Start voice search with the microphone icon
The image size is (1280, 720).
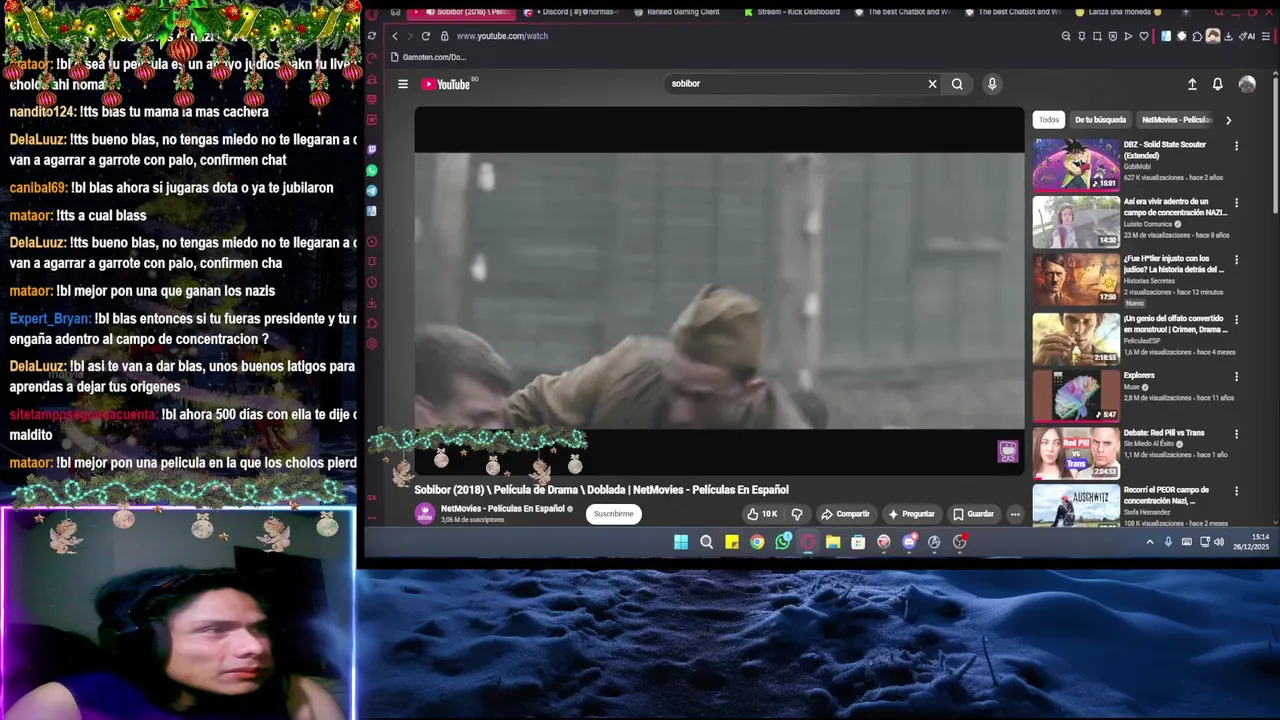992,84
